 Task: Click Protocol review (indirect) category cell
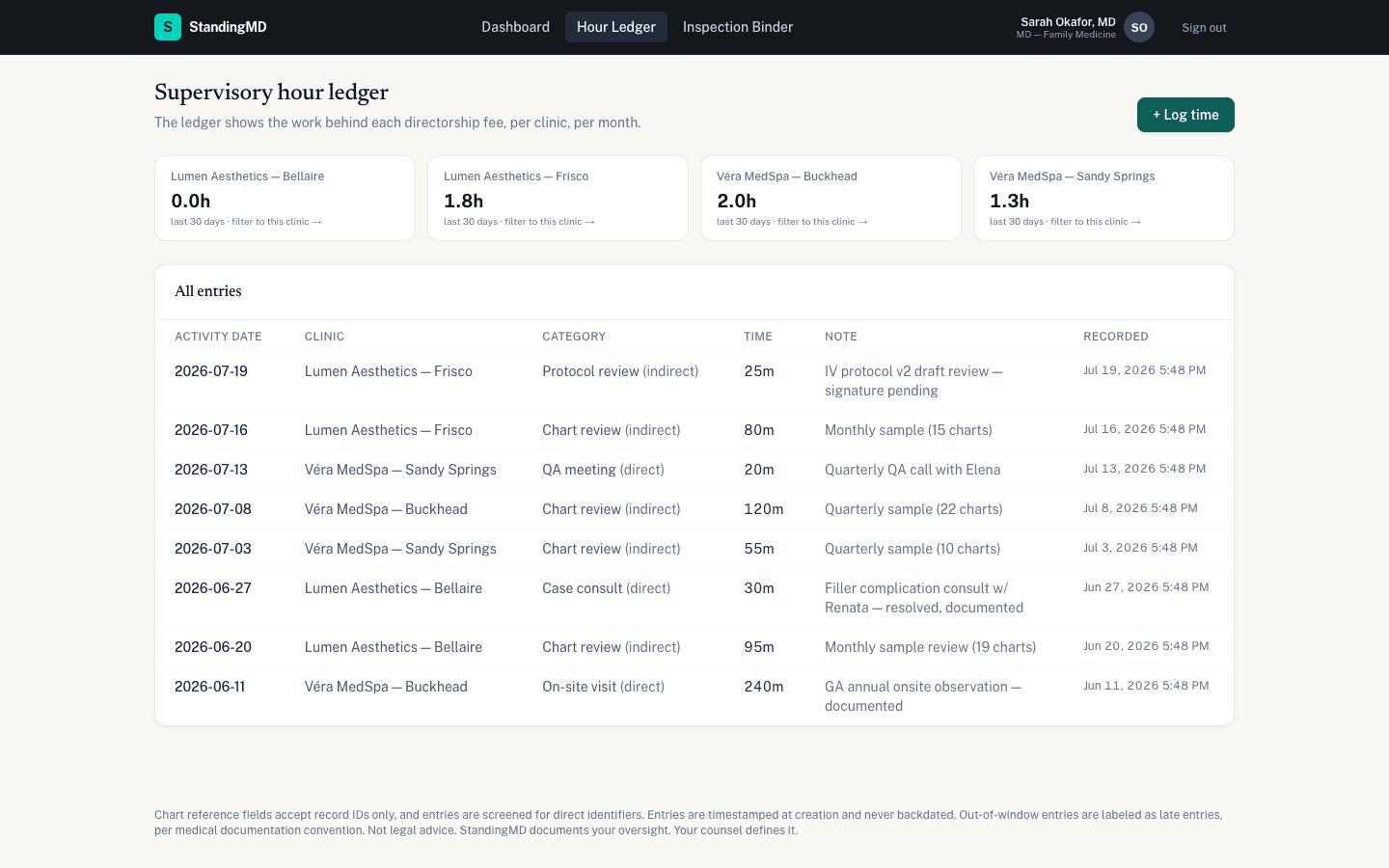click(x=620, y=371)
